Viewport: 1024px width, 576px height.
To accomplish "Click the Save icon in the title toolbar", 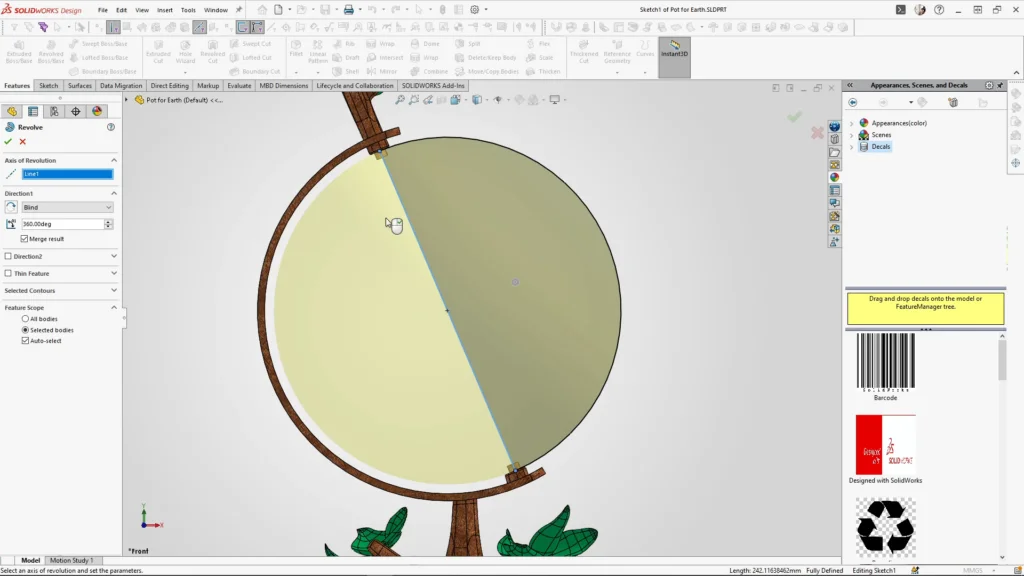I will pos(325,10).
